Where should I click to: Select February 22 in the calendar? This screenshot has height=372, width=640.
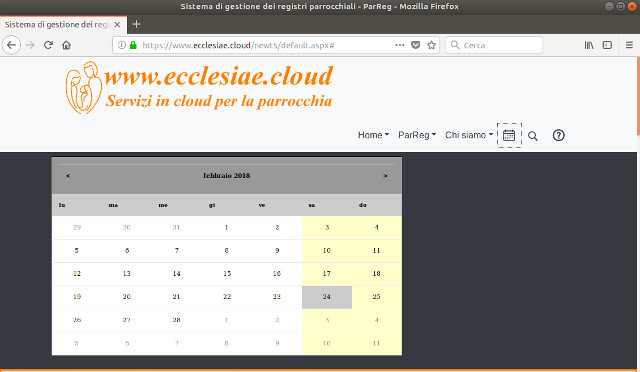(x=227, y=297)
